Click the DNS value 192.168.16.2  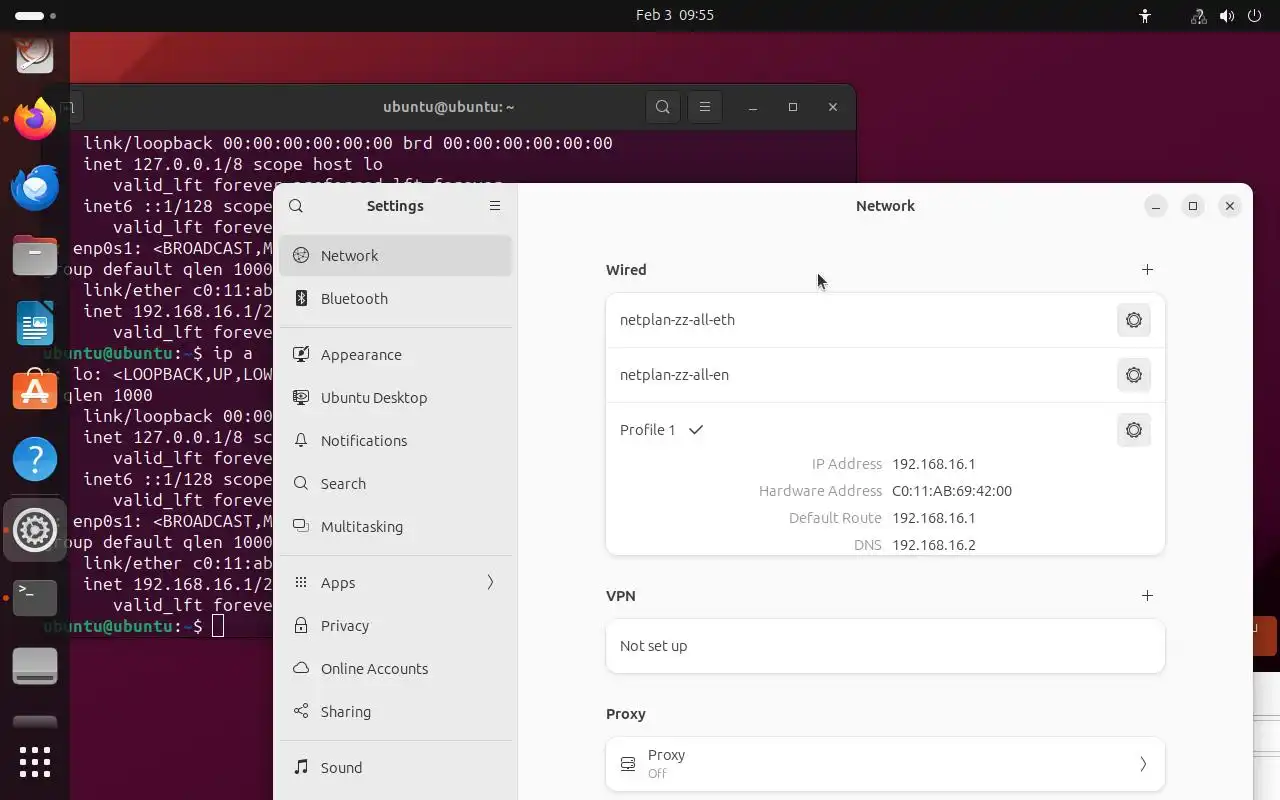[934, 545]
